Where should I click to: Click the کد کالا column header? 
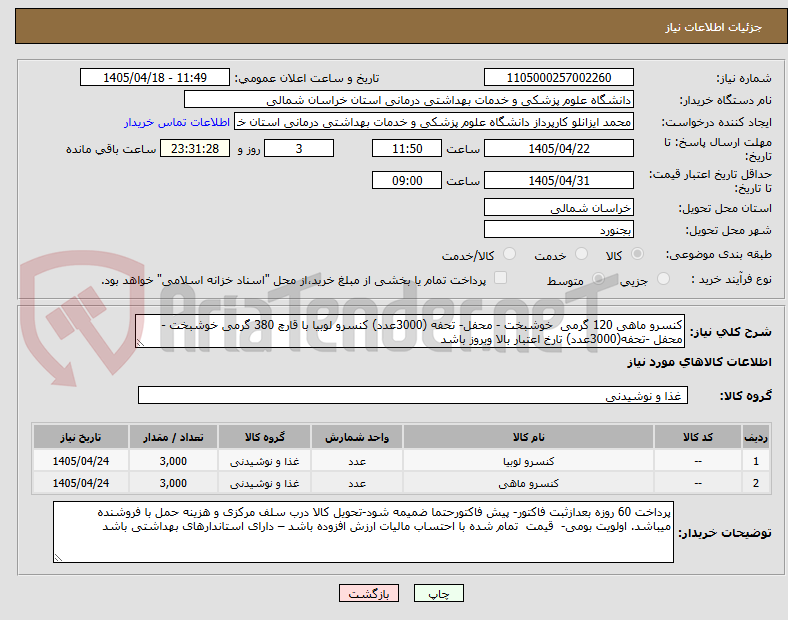698,437
